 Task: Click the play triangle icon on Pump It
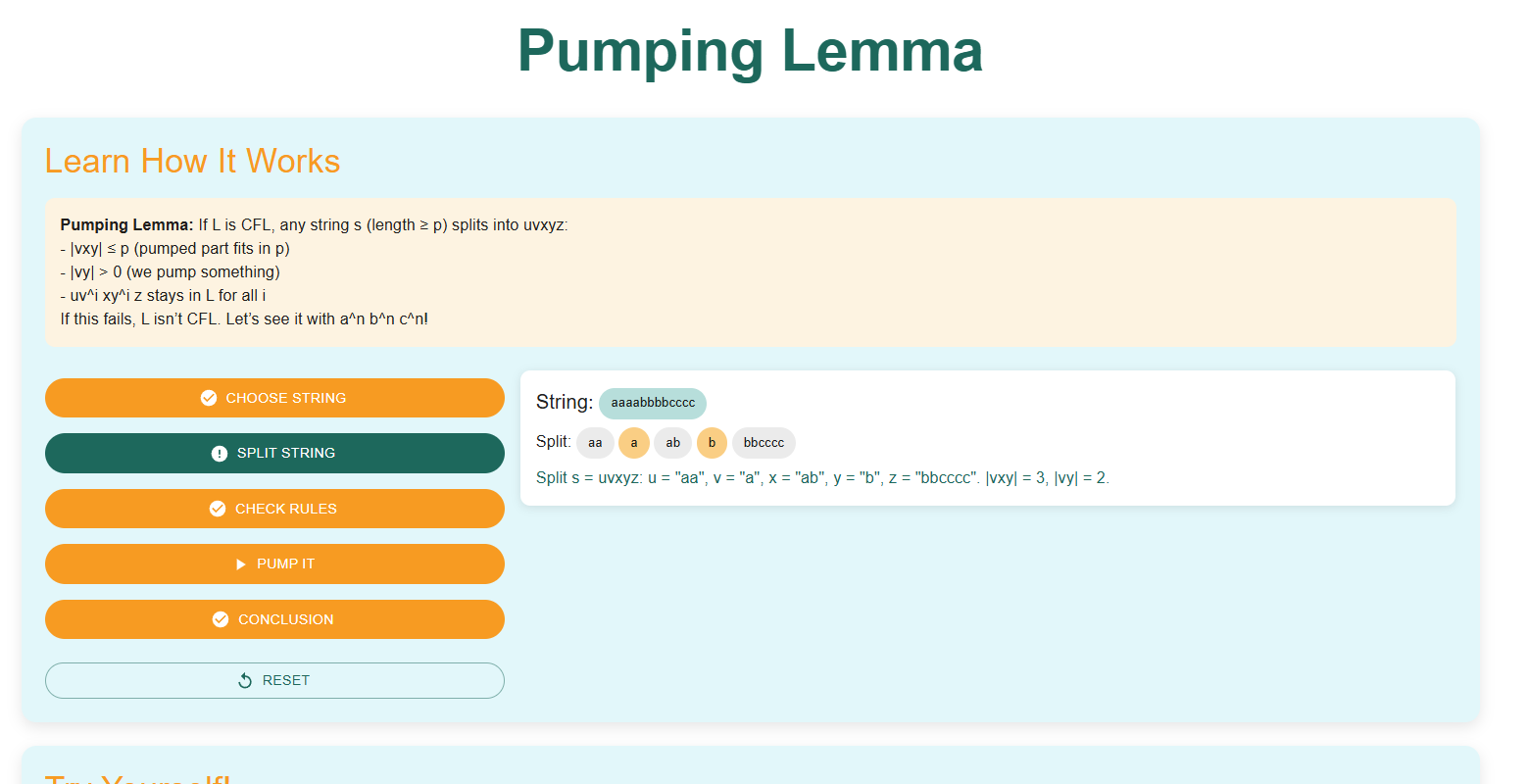[x=241, y=564]
